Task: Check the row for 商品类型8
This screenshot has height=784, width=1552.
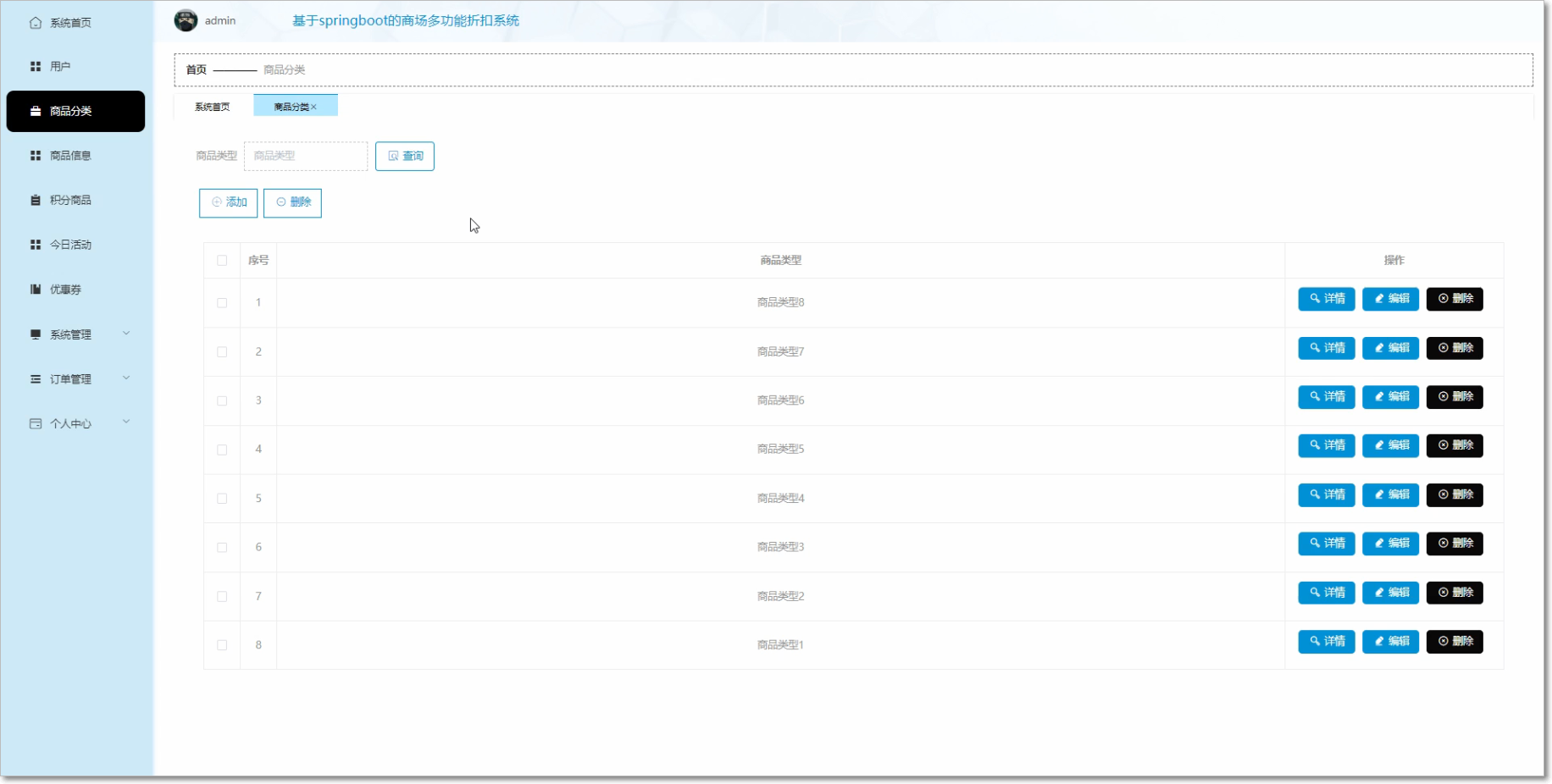Action: click(222, 303)
